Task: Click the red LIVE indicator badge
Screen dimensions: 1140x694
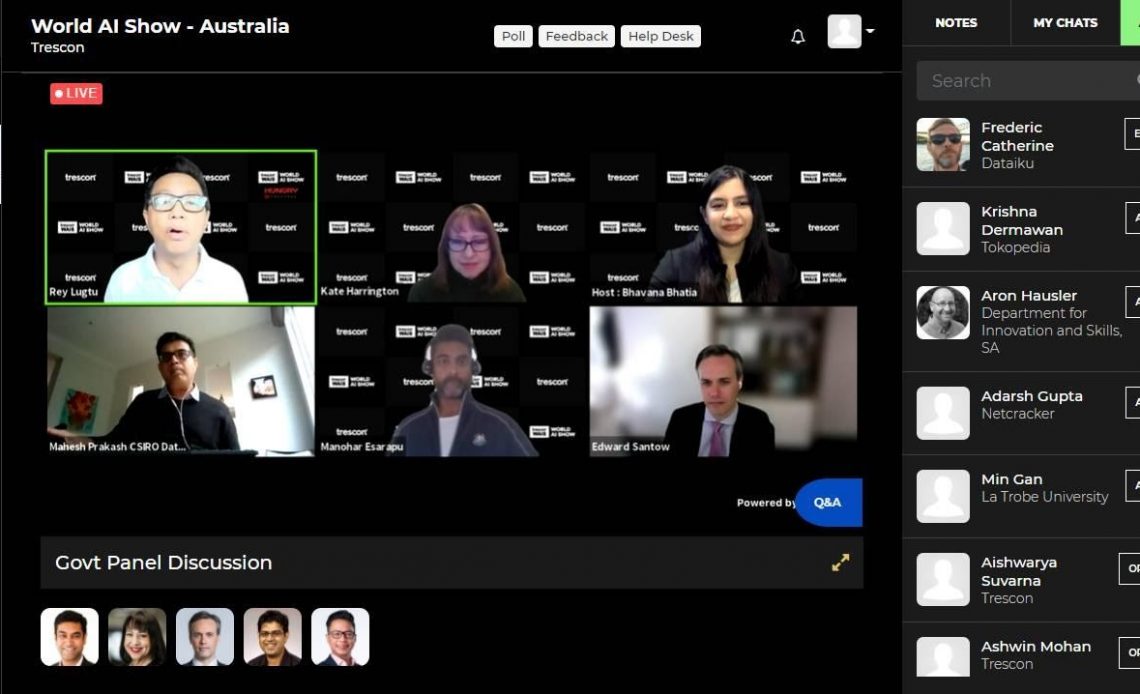Action: pyautogui.click(x=76, y=93)
